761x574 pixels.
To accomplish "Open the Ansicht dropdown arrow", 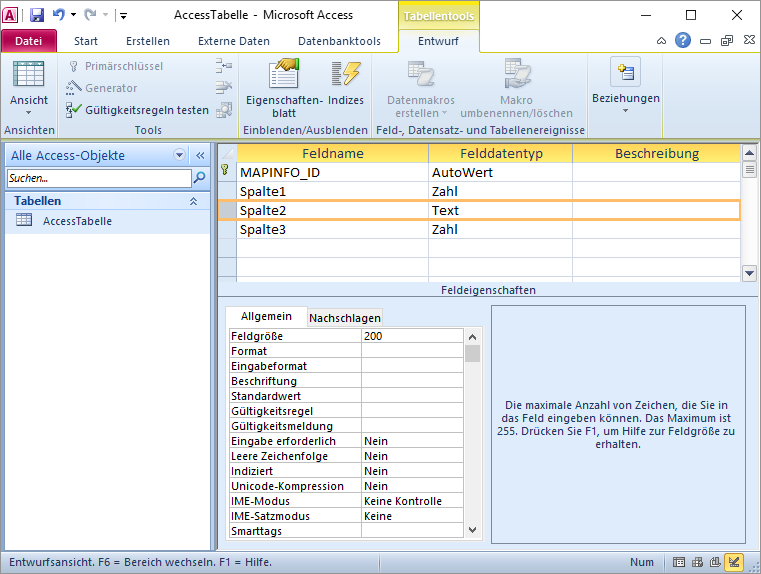I will pyautogui.click(x=29, y=113).
